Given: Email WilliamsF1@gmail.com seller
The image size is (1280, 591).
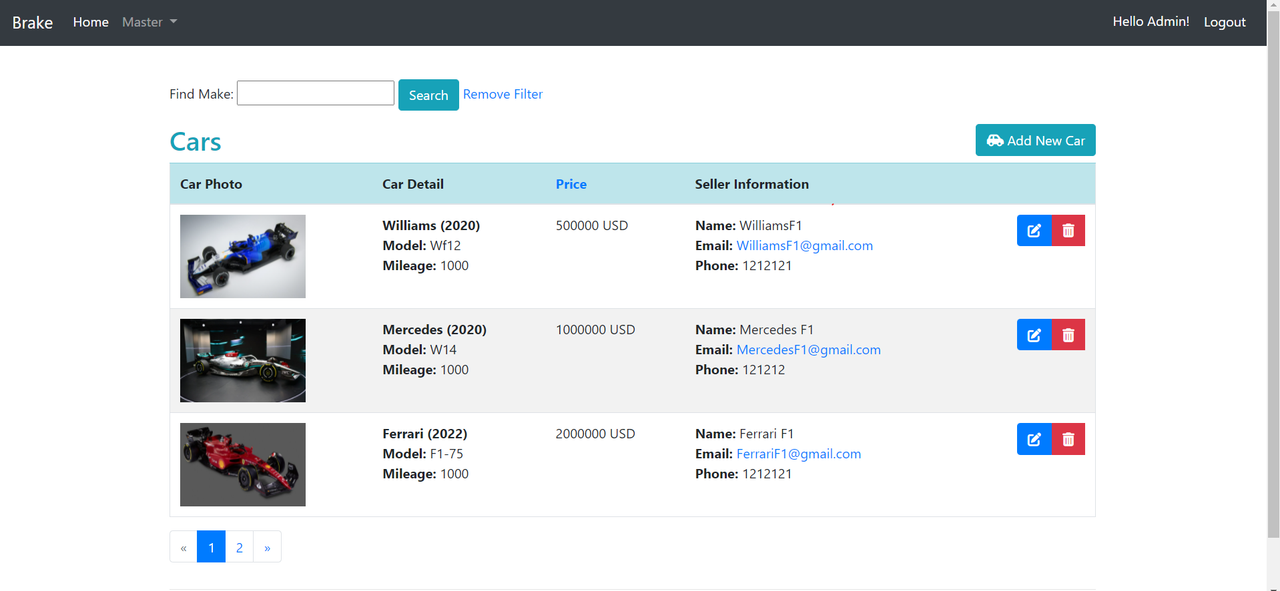Looking at the screenshot, I should pyautogui.click(x=804, y=246).
